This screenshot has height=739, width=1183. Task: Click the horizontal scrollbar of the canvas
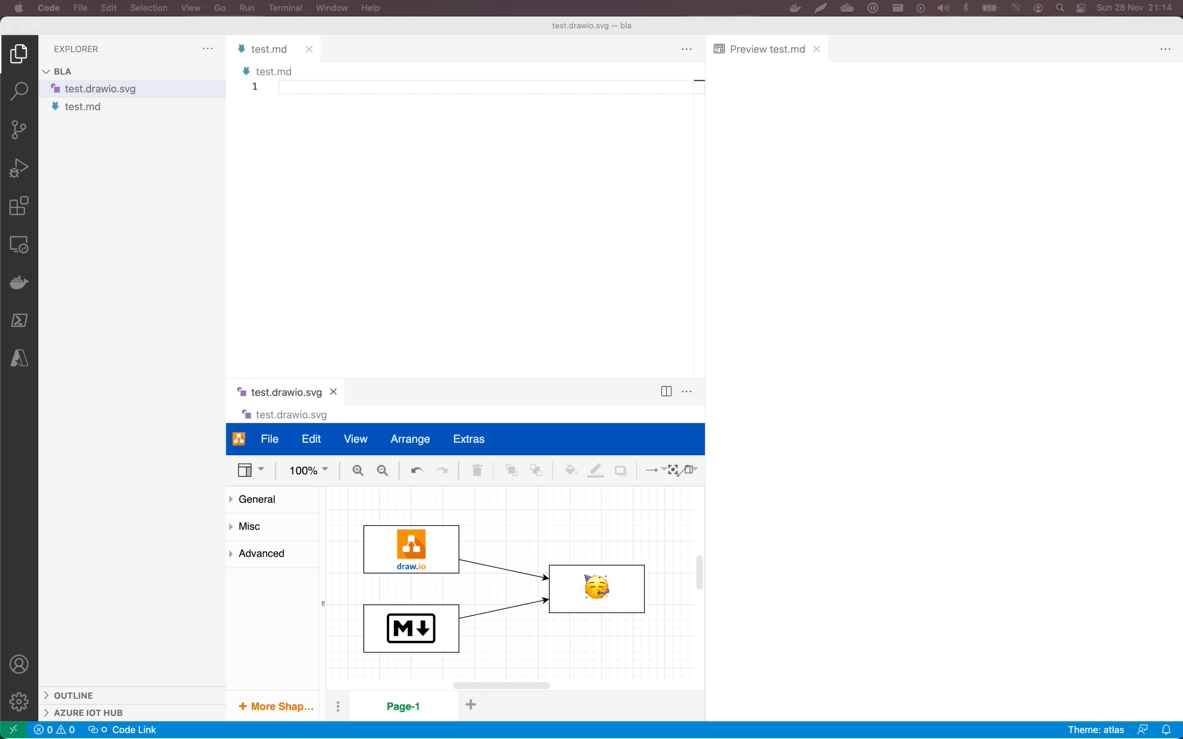(x=501, y=685)
